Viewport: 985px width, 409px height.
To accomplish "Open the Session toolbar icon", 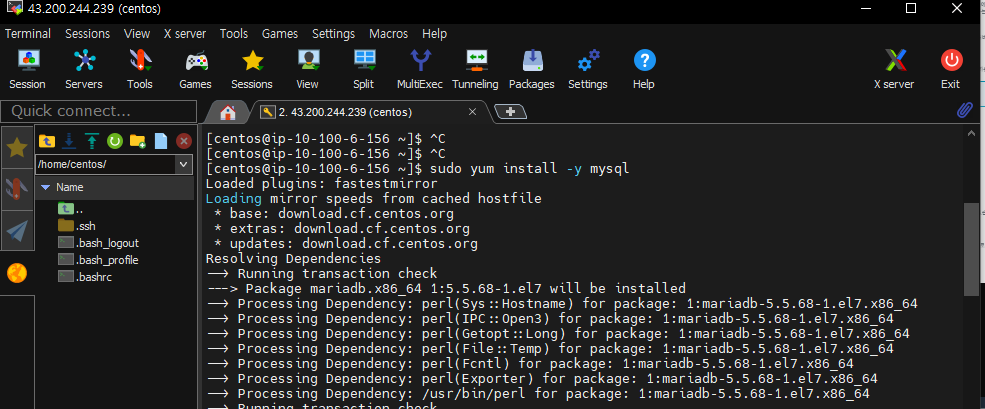I will [x=27, y=69].
